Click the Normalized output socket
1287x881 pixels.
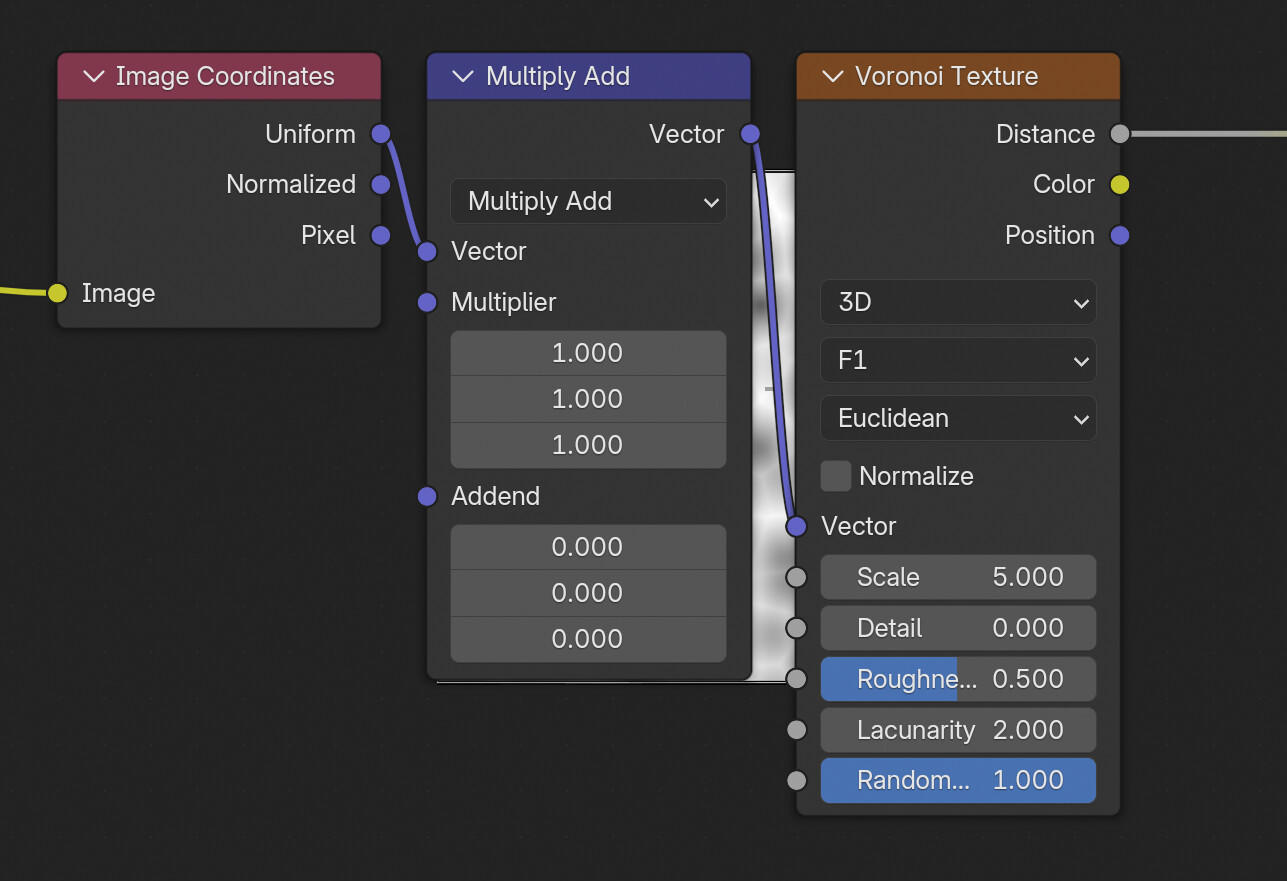380,184
